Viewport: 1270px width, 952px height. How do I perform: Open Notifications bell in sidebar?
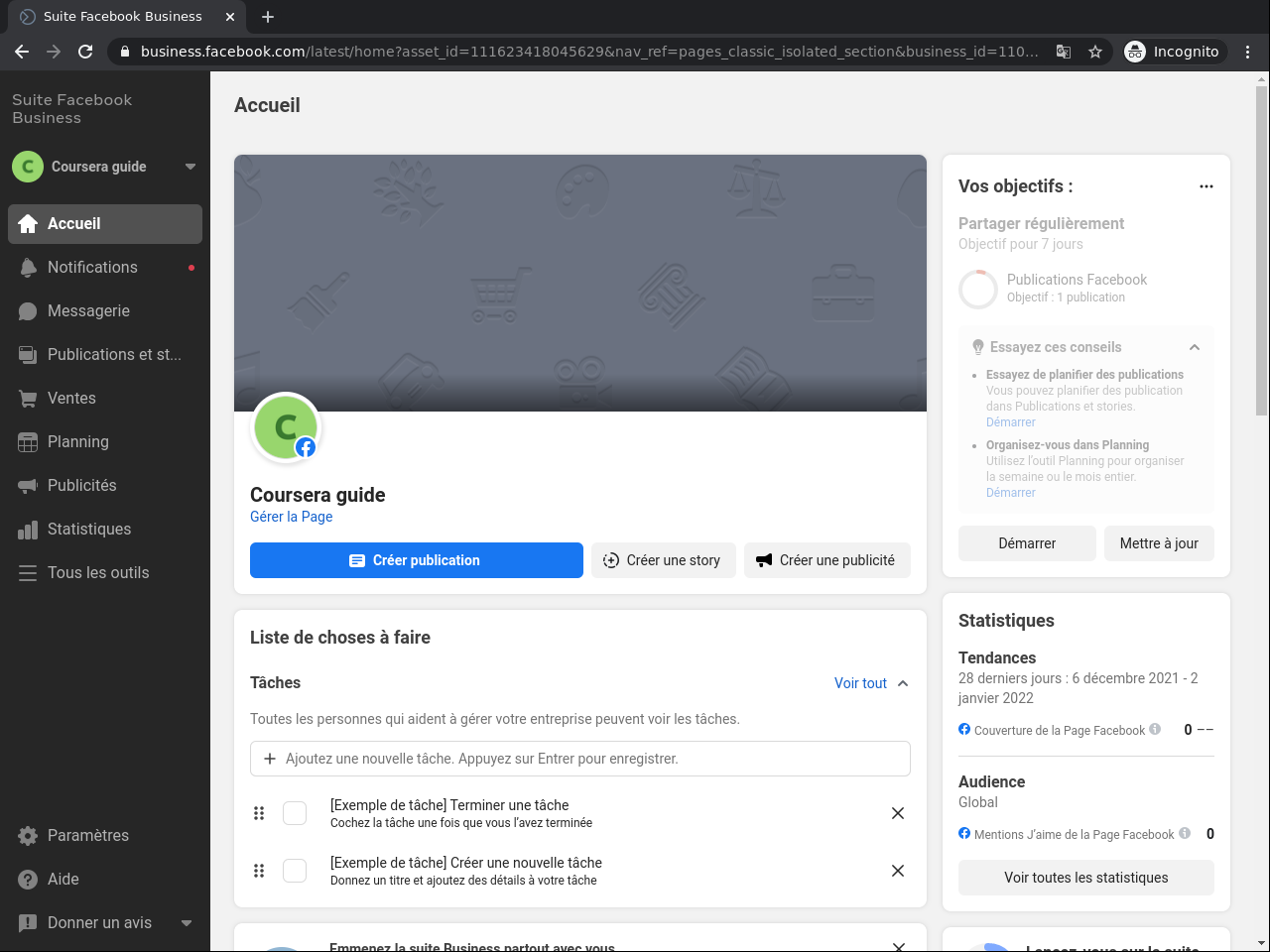[28, 268]
